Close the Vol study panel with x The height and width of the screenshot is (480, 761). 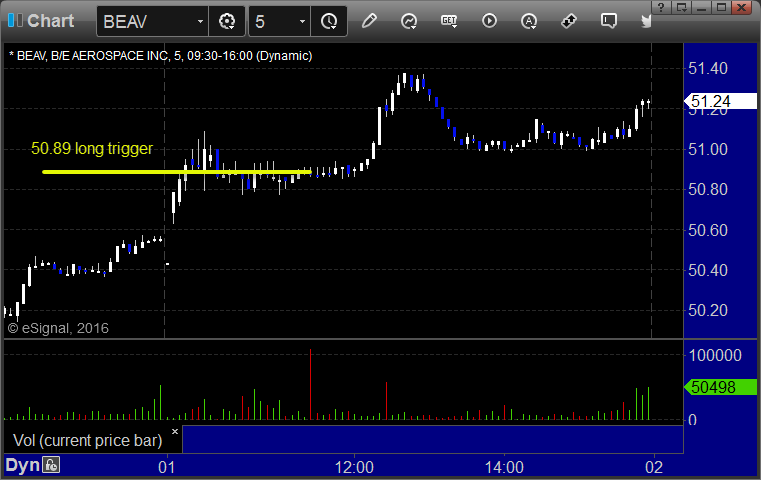point(175,431)
